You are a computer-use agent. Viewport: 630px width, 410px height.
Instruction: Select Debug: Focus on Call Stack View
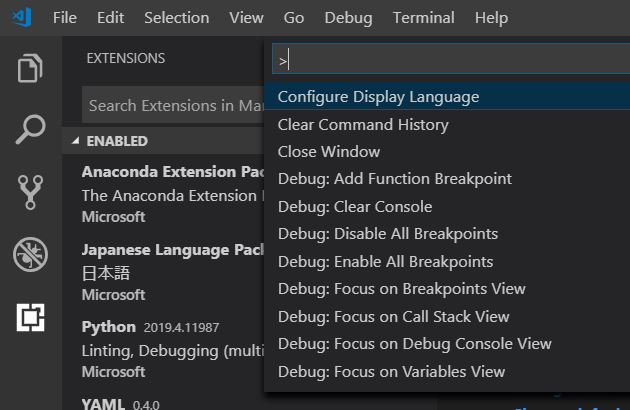pyautogui.click(x=394, y=316)
